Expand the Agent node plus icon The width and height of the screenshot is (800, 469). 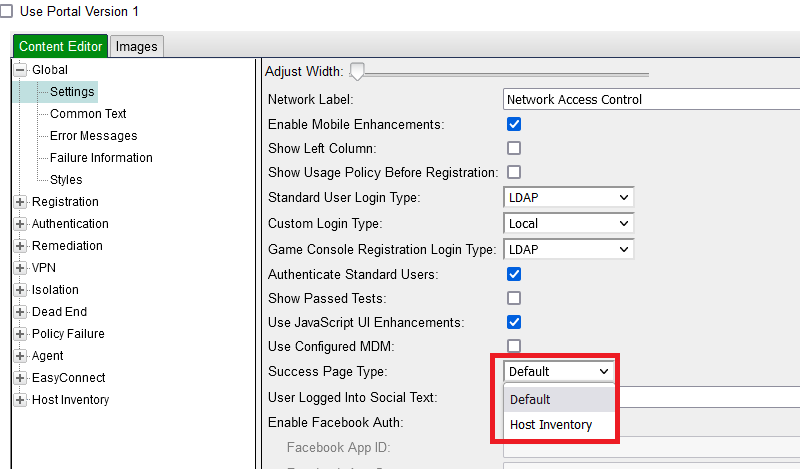[20, 356]
